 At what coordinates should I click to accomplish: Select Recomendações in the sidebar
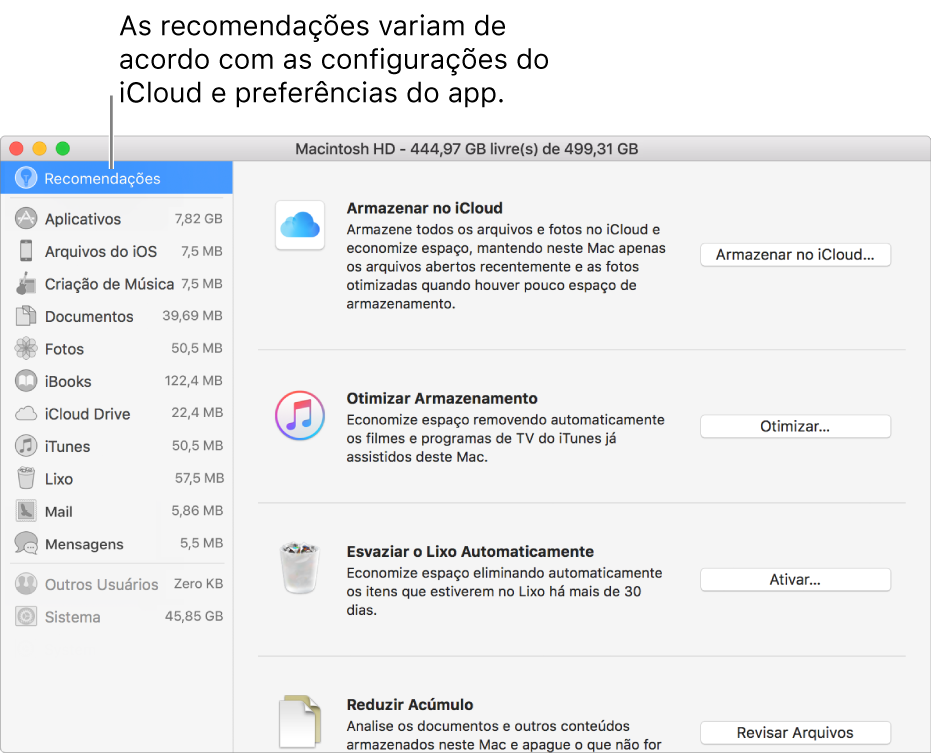click(x=116, y=178)
